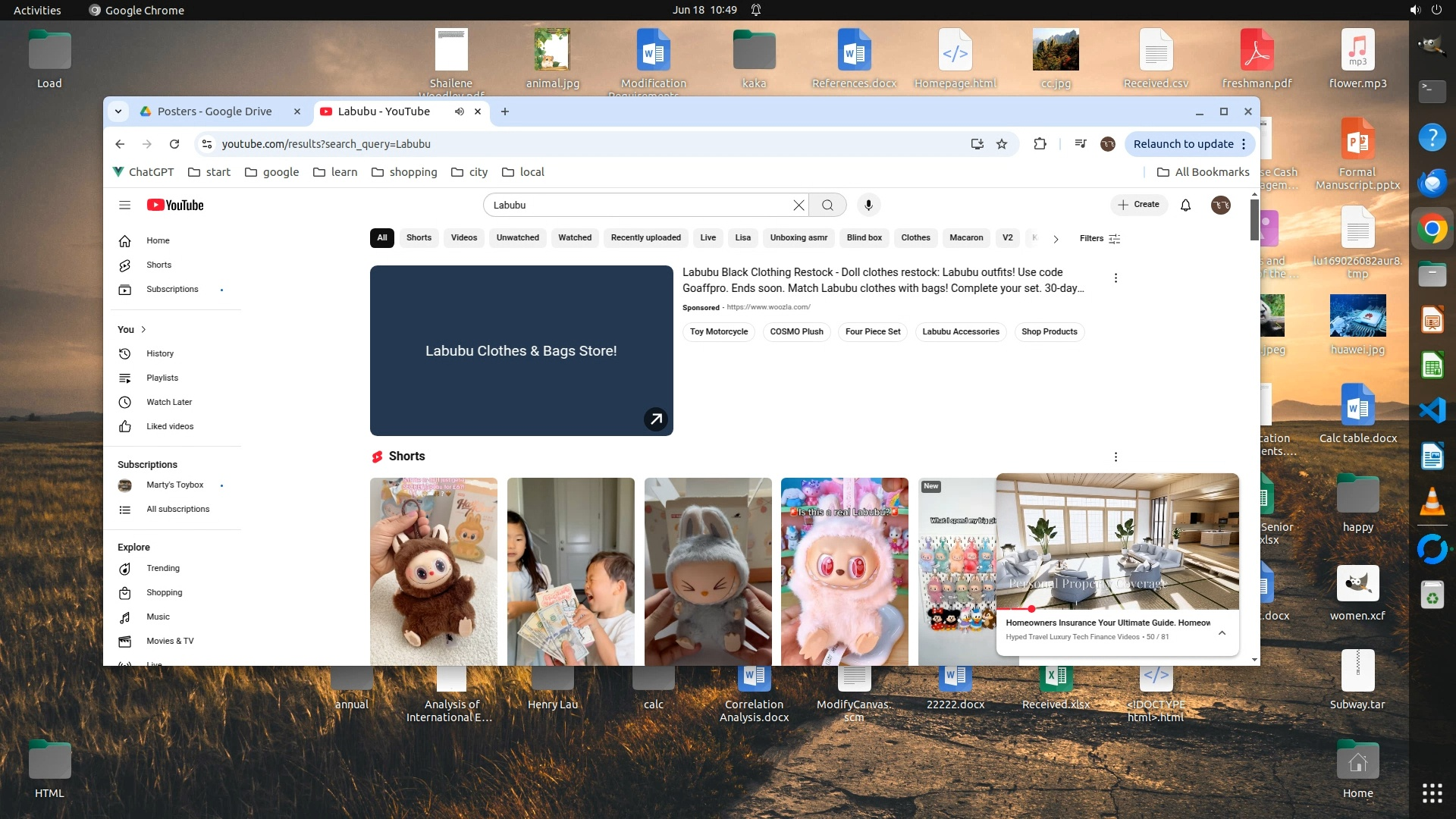Open the hamburger guide menu

click(124, 205)
